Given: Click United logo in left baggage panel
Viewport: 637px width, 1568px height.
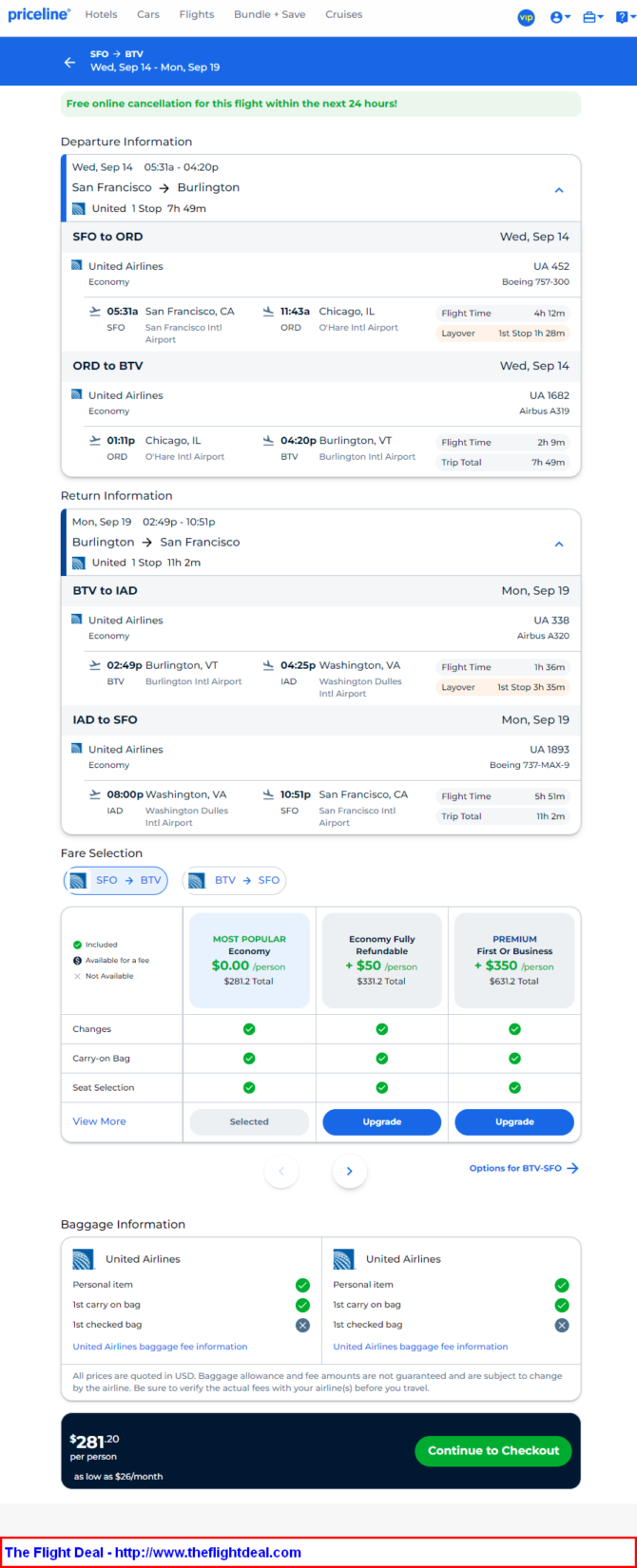Looking at the screenshot, I should [x=84, y=1259].
